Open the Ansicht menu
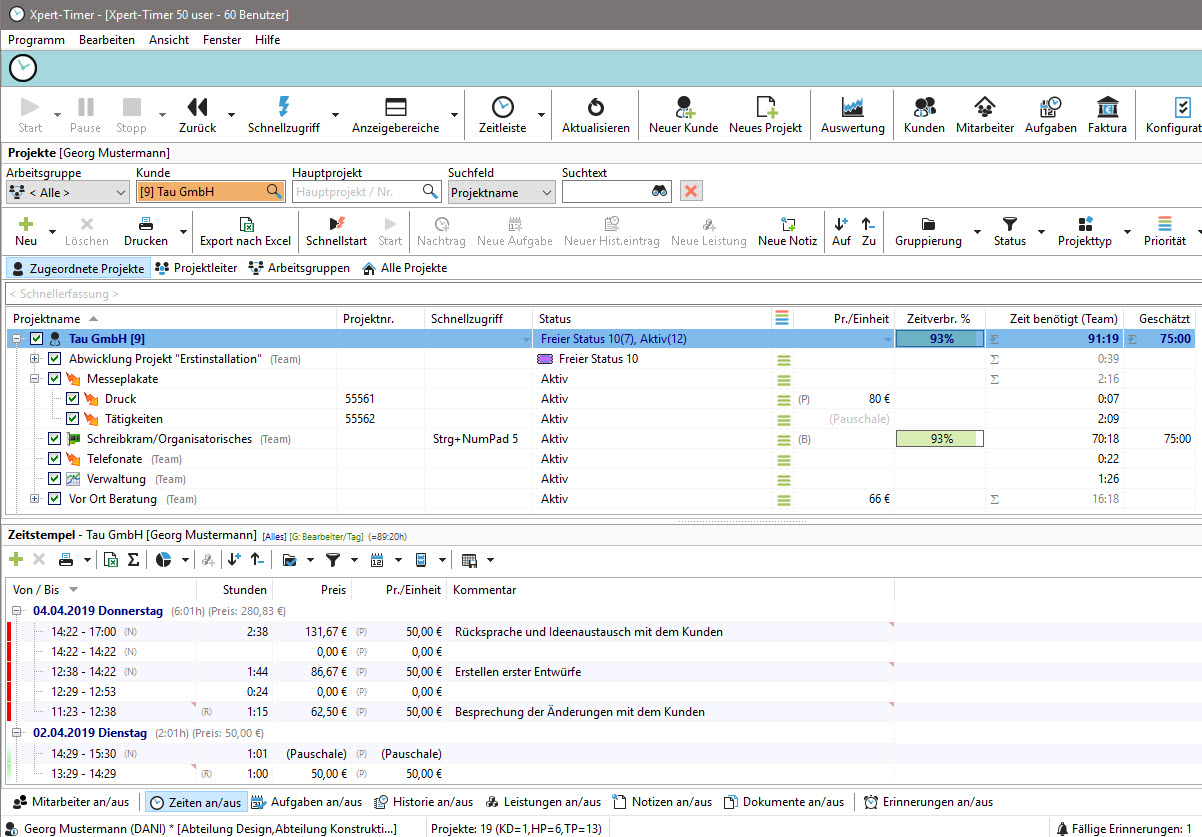The image size is (1202, 837). pyautogui.click(x=169, y=40)
